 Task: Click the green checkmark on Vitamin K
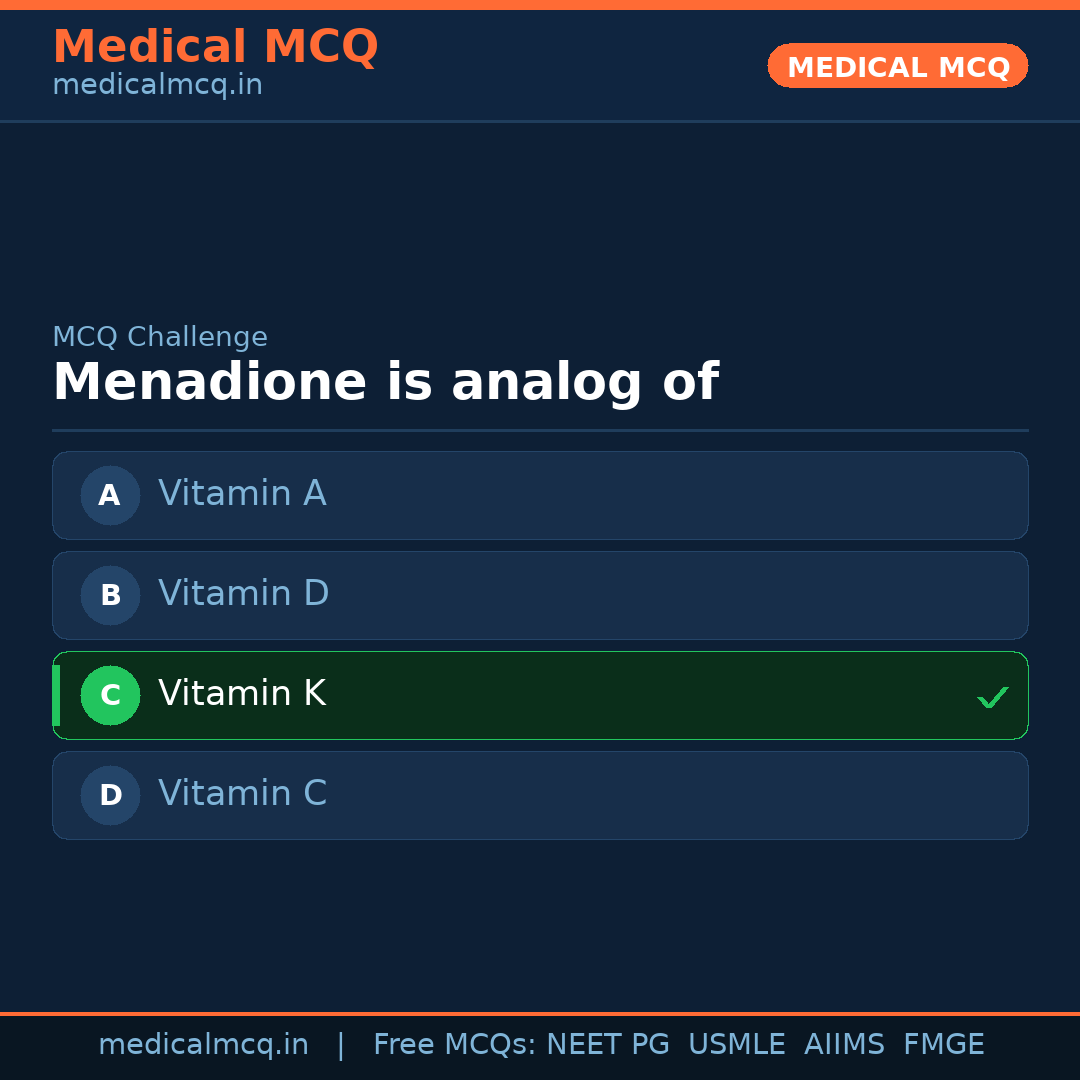[x=993, y=696]
